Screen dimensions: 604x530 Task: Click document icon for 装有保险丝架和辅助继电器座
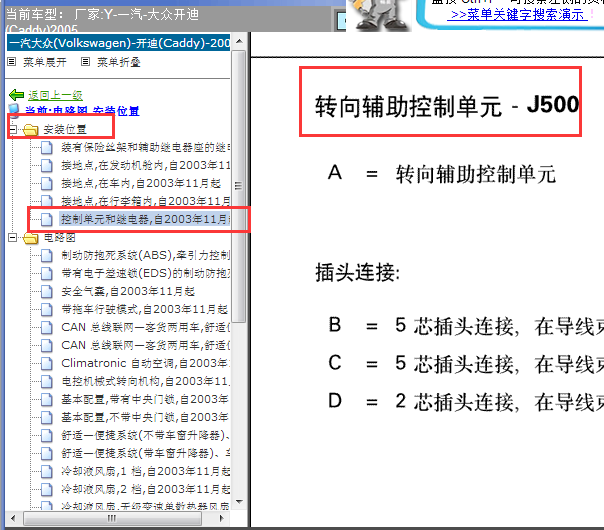coord(47,147)
